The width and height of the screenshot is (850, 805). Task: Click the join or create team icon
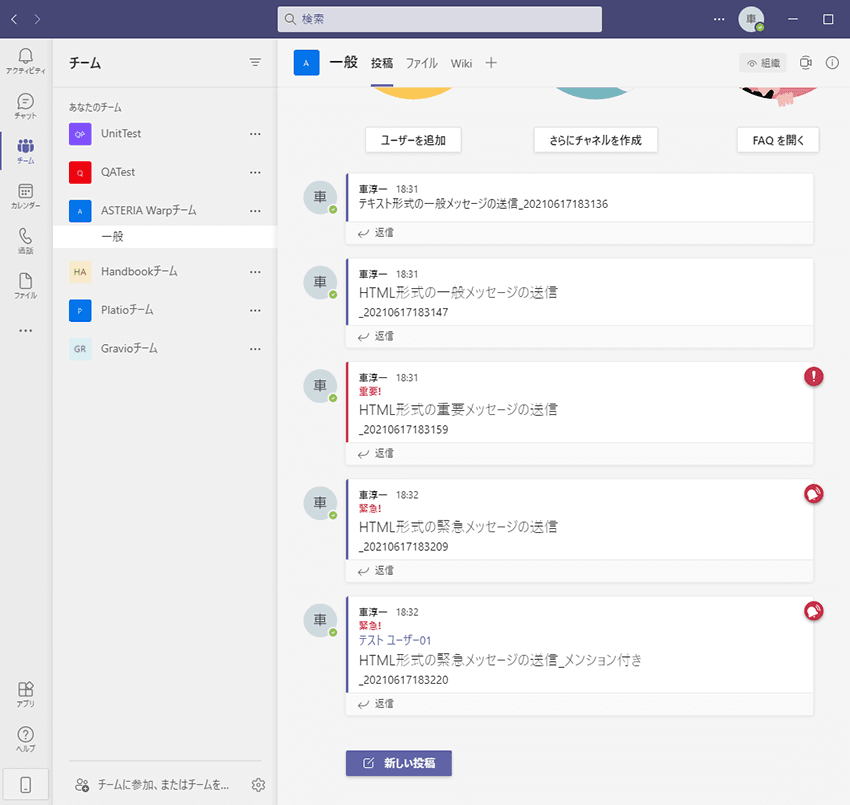click(82, 784)
